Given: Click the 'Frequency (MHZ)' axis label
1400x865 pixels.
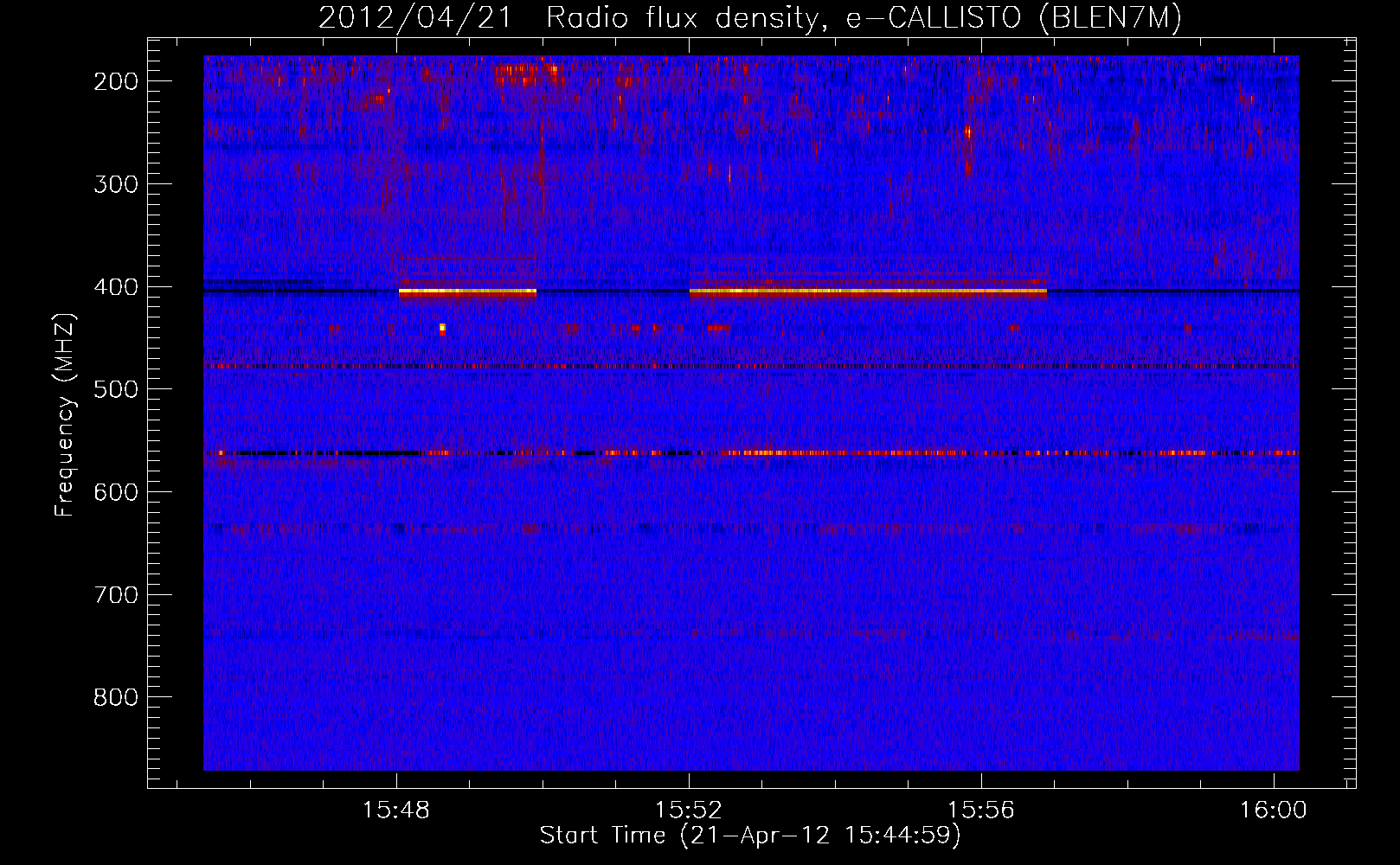Looking at the screenshot, I should 65,414.
